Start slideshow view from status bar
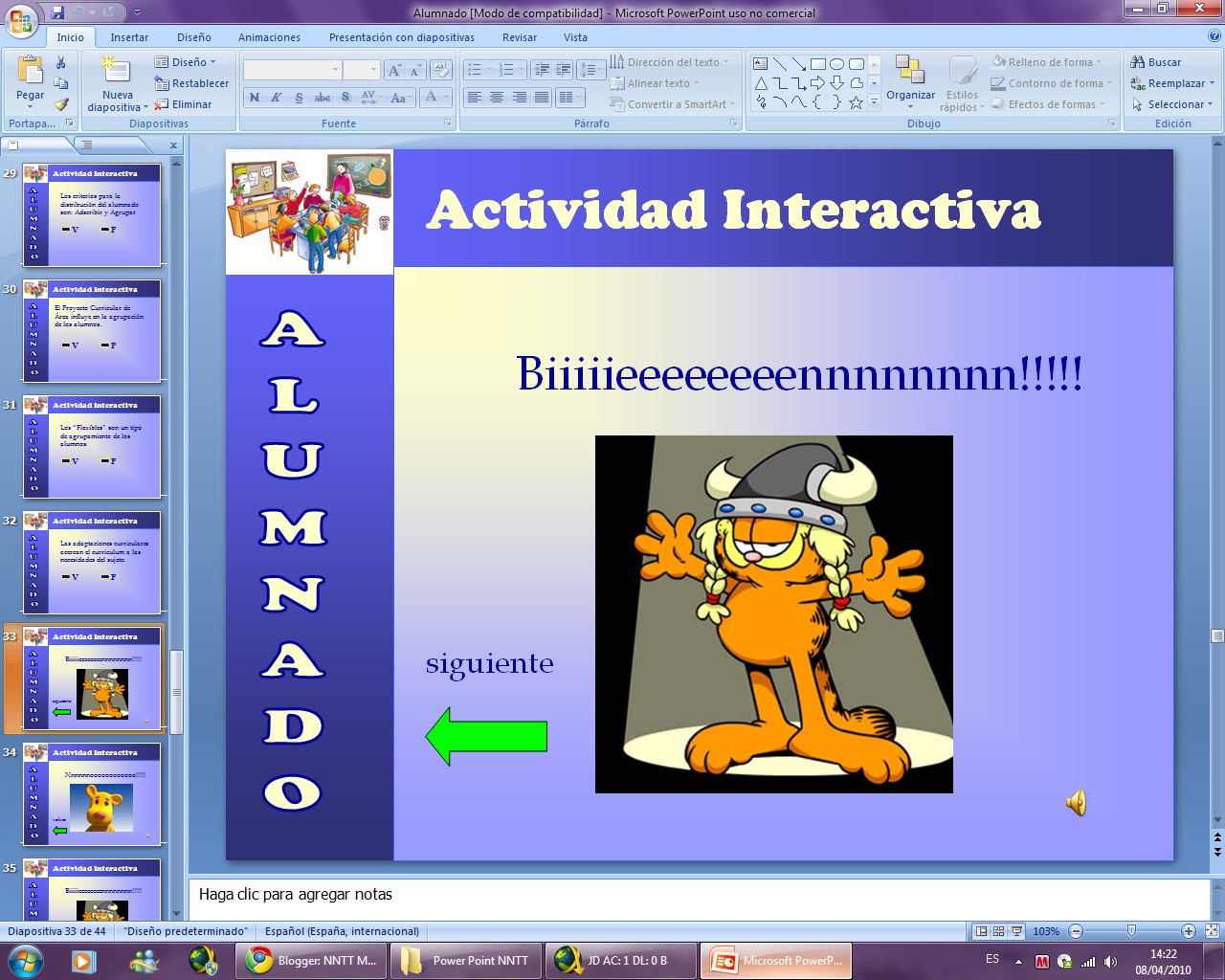The height and width of the screenshot is (980, 1225). tap(1016, 931)
